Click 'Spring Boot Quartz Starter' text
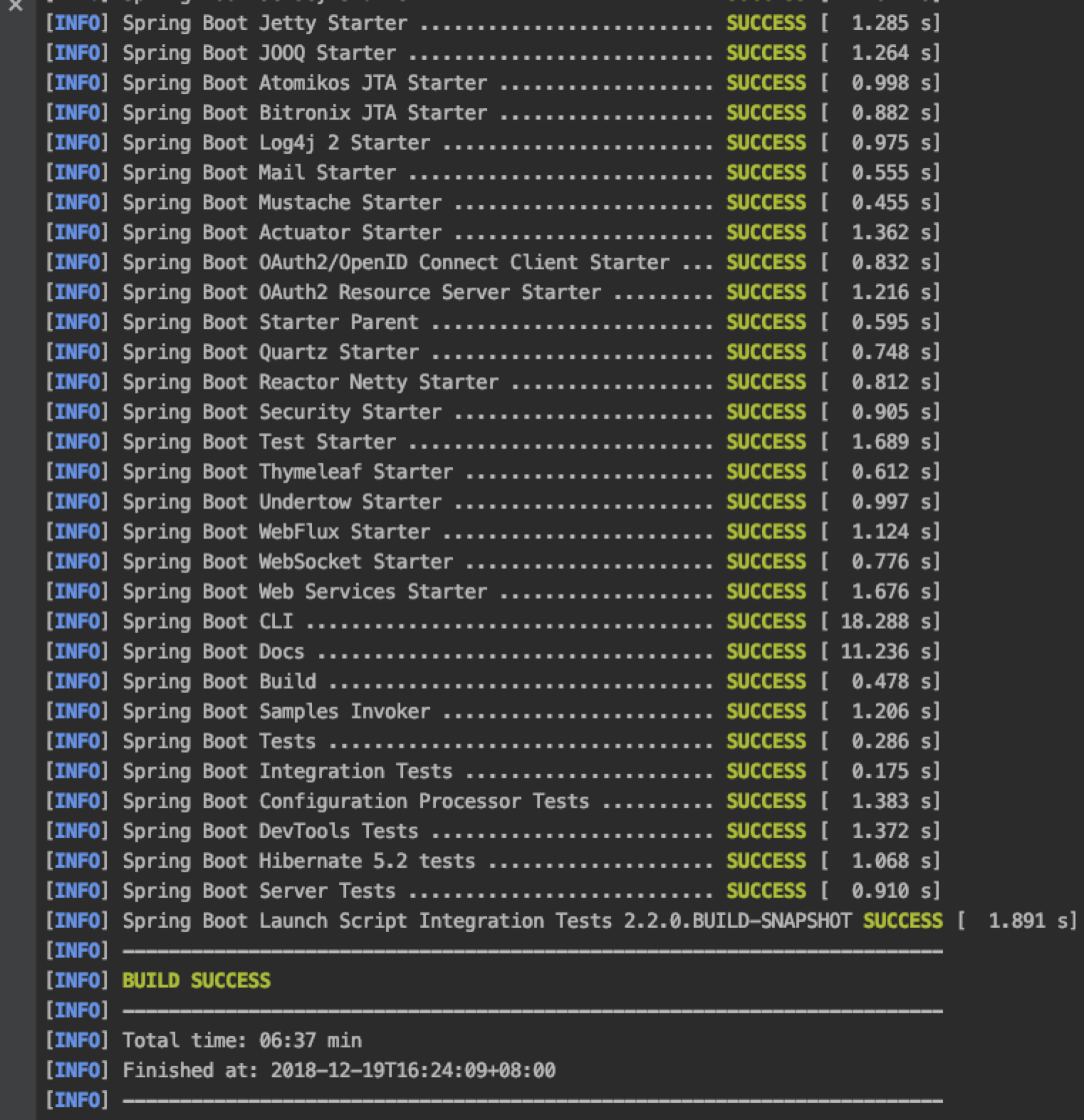The image size is (1084, 1120). point(271,352)
